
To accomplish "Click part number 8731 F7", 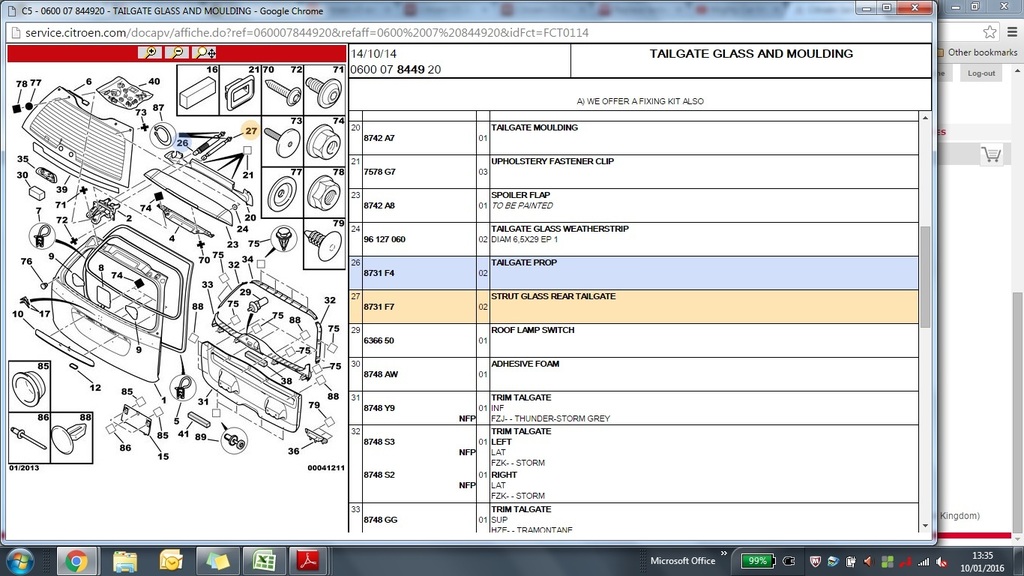I will [x=379, y=306].
